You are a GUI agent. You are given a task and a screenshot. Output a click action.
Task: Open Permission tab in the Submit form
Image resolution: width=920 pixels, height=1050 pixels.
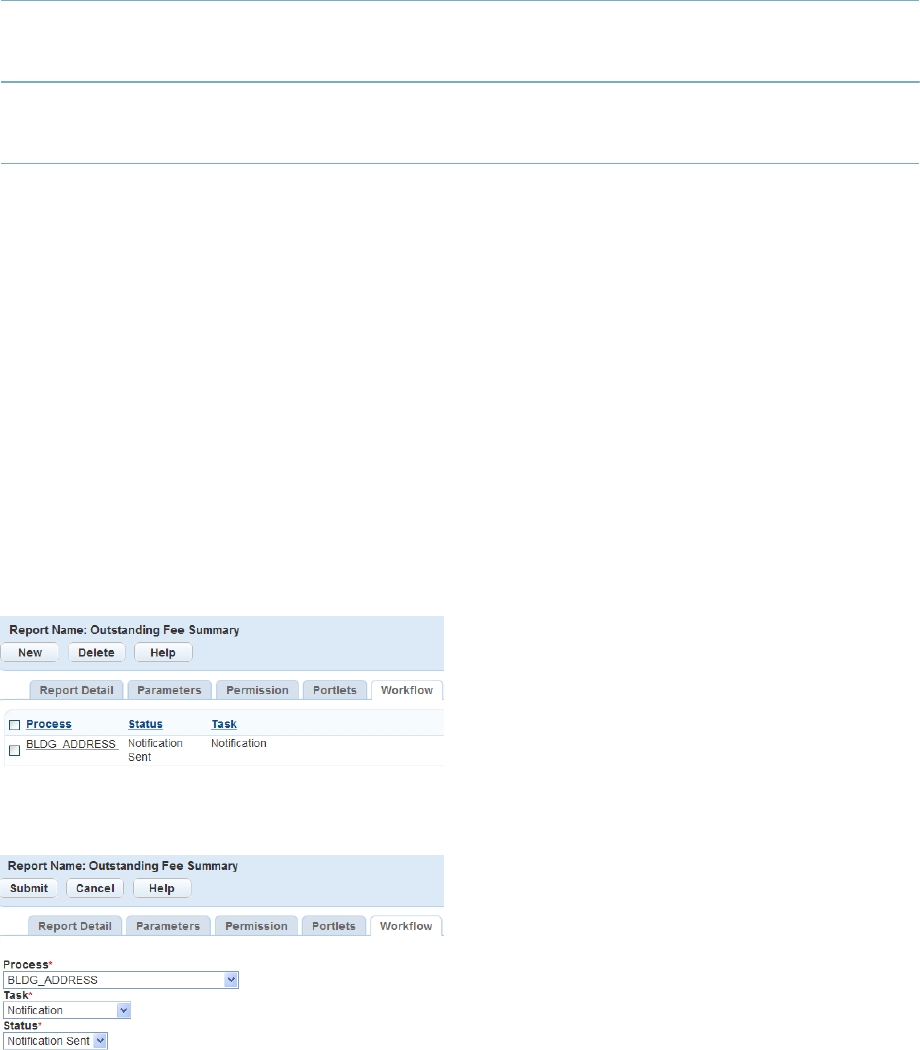(256, 926)
